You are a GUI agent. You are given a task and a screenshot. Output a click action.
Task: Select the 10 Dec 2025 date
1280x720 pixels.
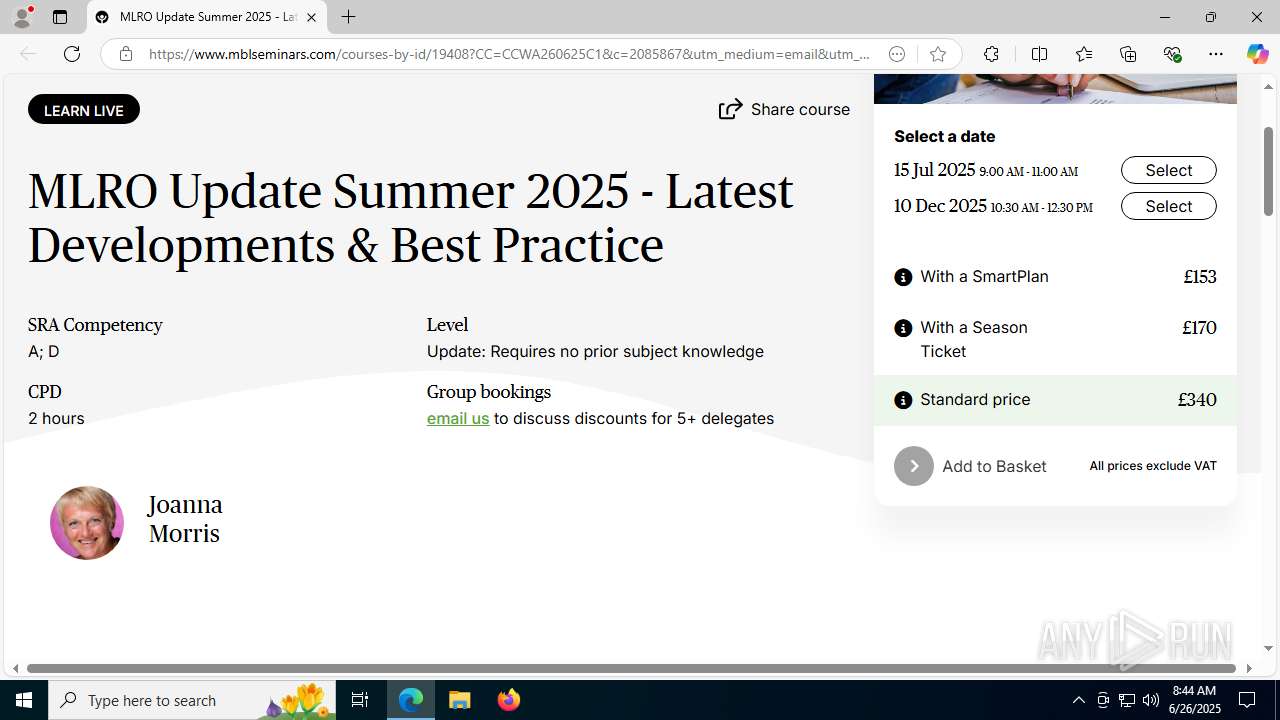tap(1168, 206)
